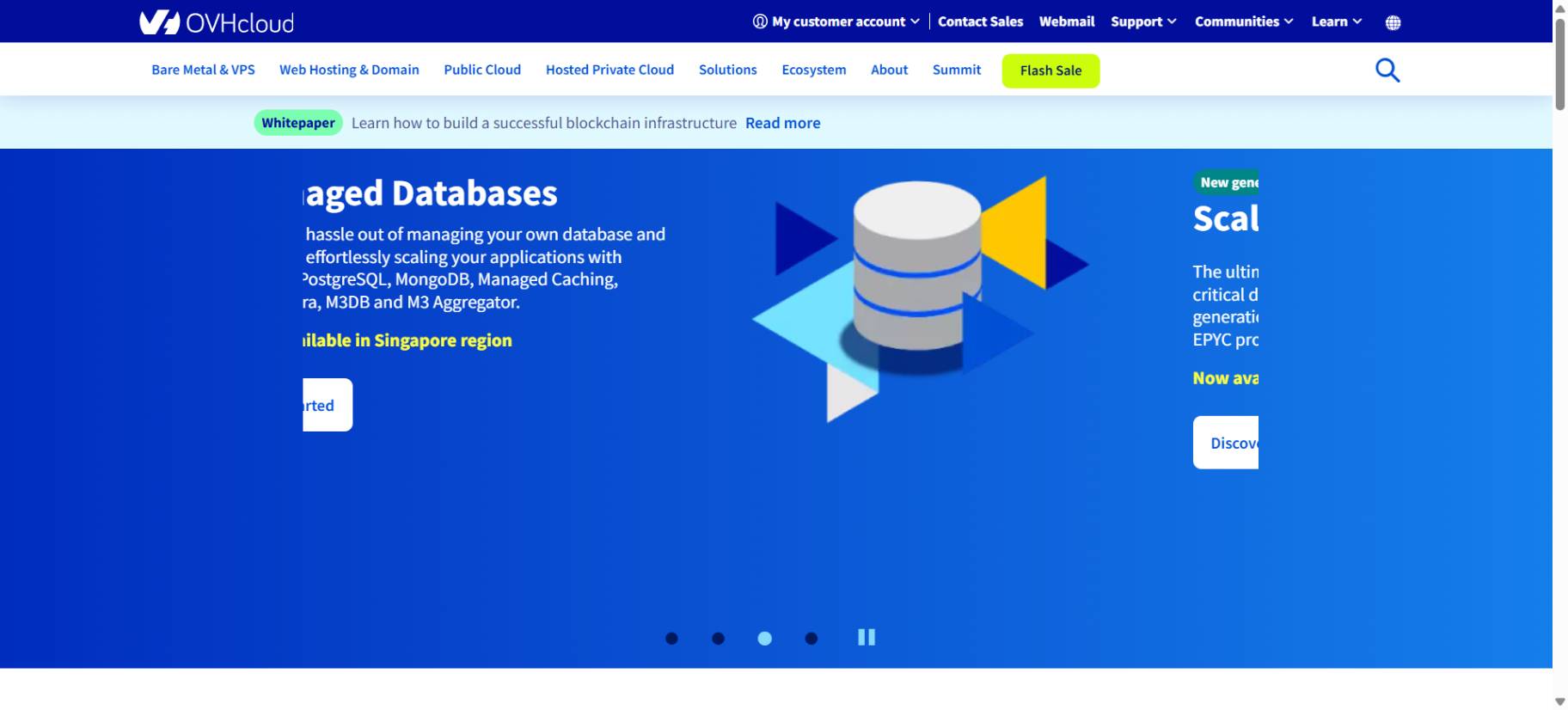Image resolution: width=1568 pixels, height=710 pixels.
Task: Click the OVHcloud logo
Action: click(x=217, y=21)
